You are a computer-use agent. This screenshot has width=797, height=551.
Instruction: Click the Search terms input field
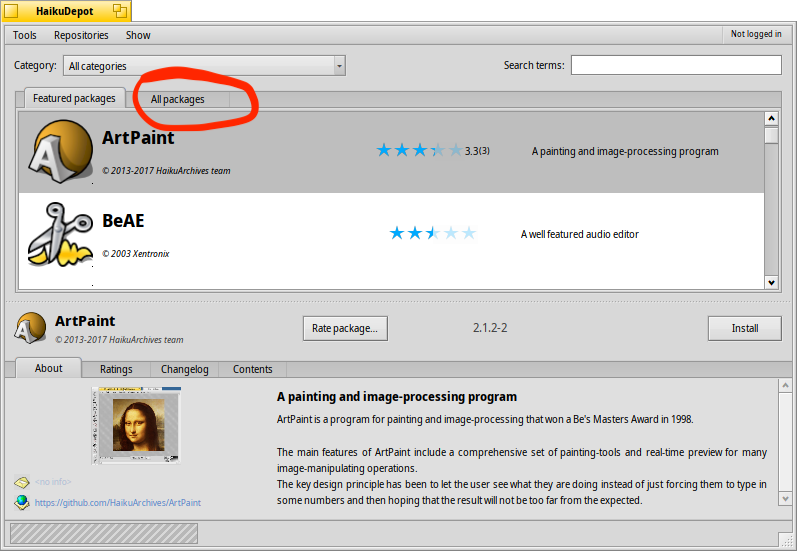pos(676,65)
